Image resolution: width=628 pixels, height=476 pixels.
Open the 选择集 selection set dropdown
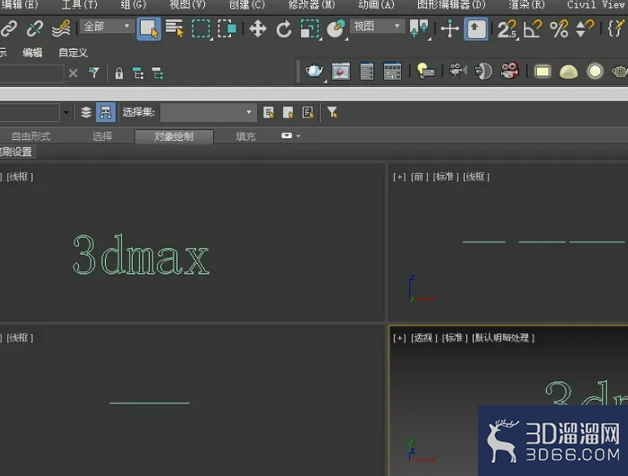point(208,112)
